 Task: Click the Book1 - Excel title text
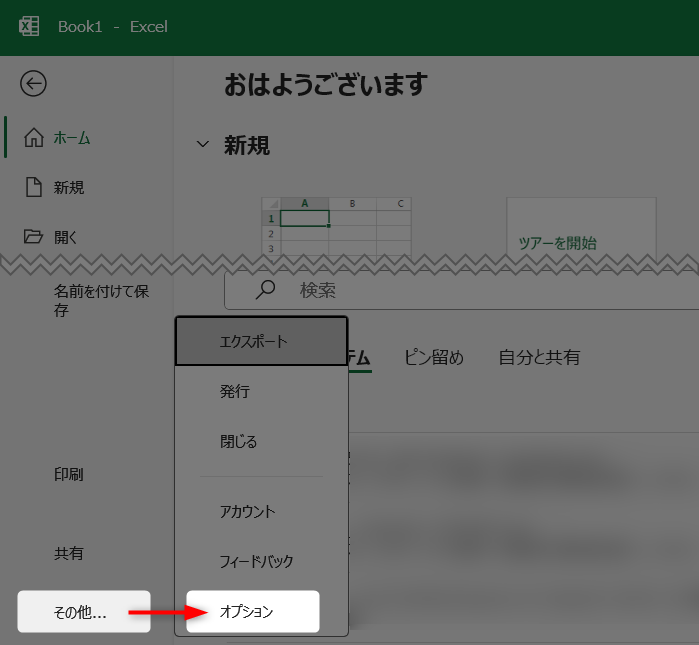113,27
